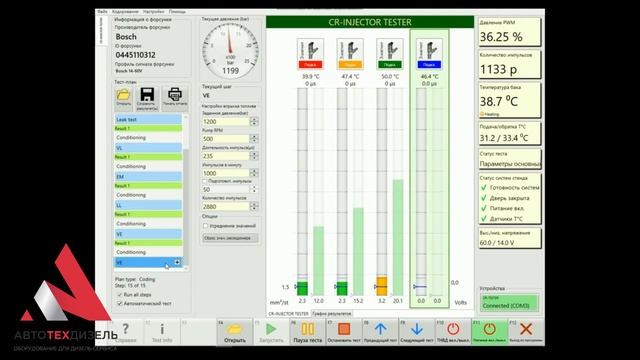Click F4 Открыть folder button in bottom bar

(x=235, y=332)
